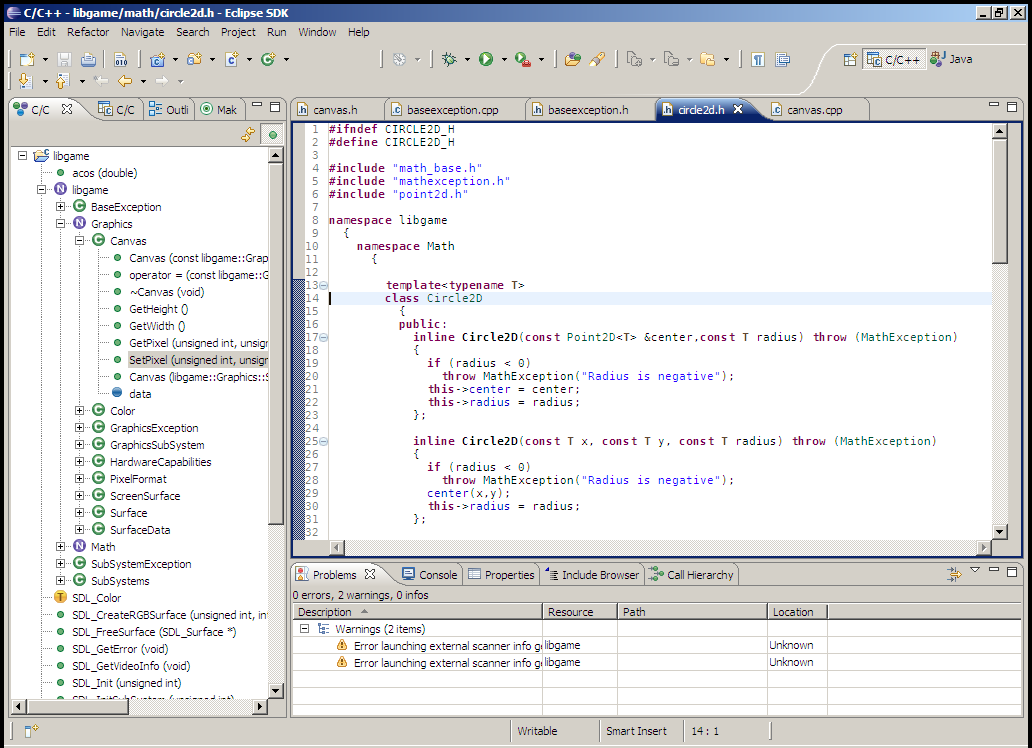Collapse code fold at line 25

323,441
